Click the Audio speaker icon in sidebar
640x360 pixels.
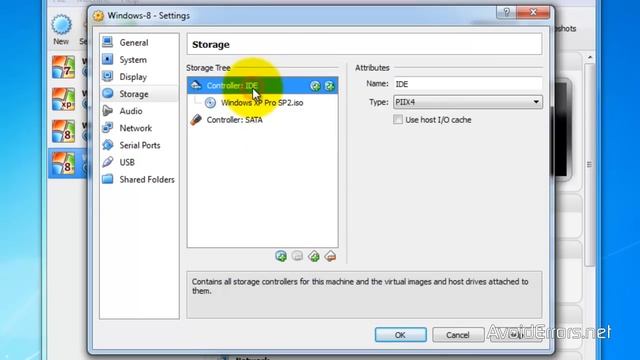[108, 110]
